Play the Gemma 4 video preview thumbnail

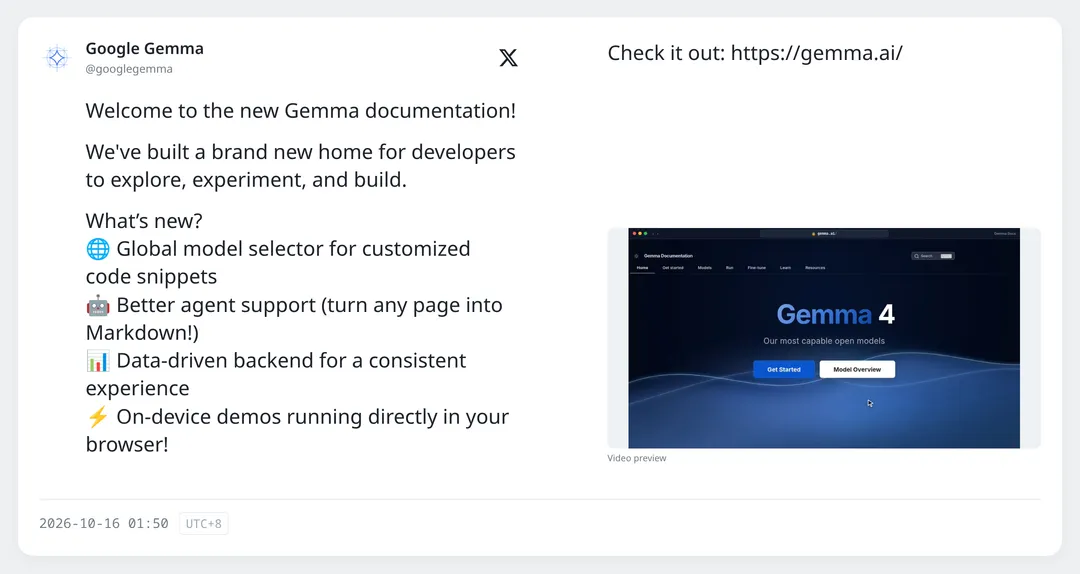click(x=824, y=338)
